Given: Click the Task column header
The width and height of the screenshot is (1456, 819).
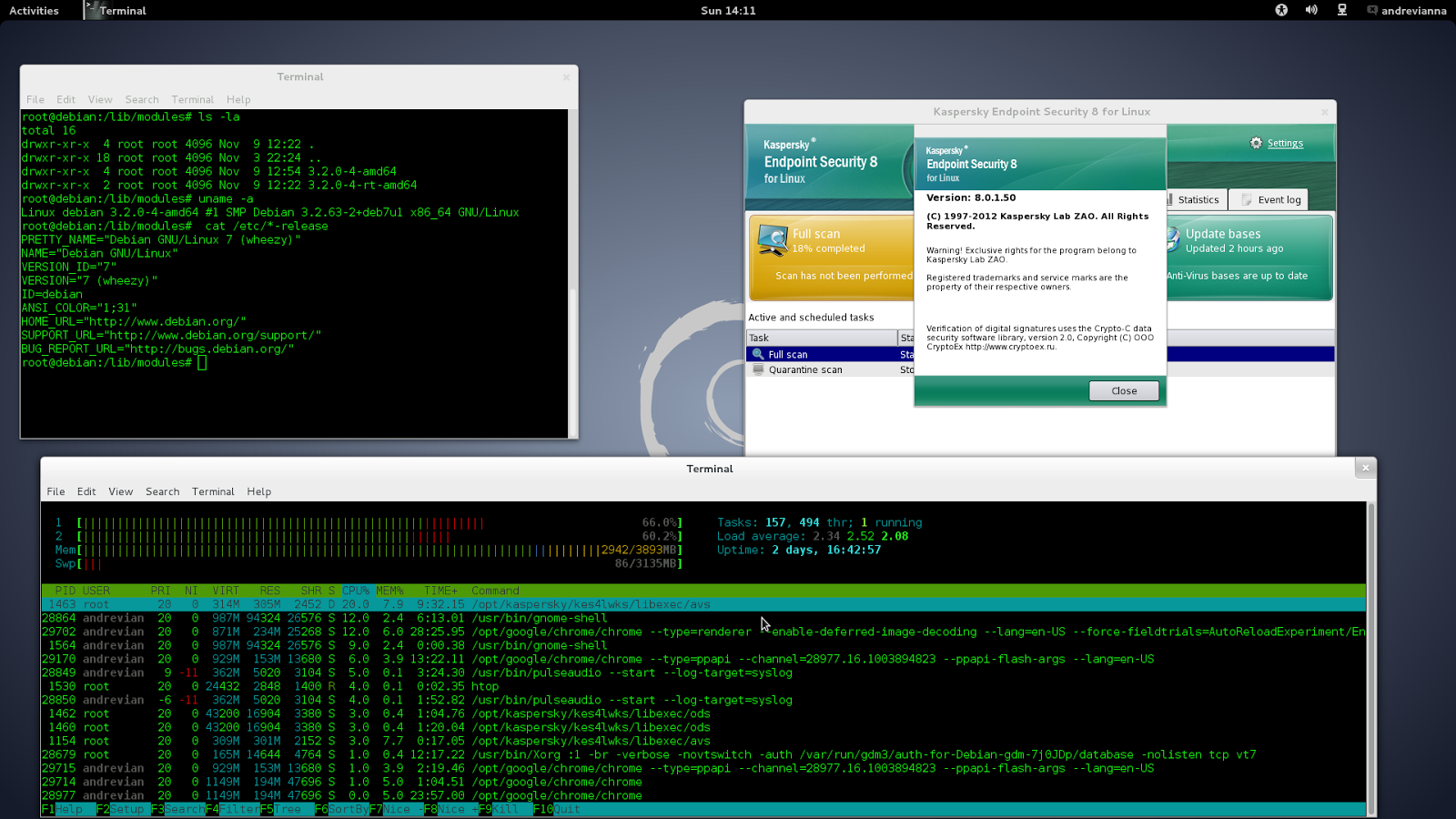Looking at the screenshot, I should pos(822,338).
